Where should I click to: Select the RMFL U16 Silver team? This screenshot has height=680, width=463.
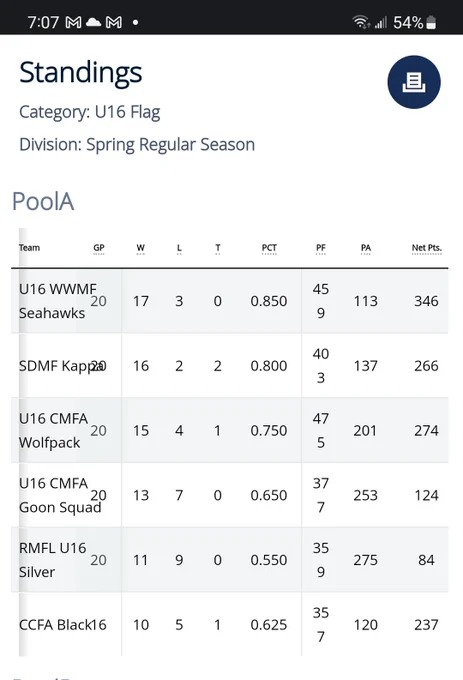52,560
